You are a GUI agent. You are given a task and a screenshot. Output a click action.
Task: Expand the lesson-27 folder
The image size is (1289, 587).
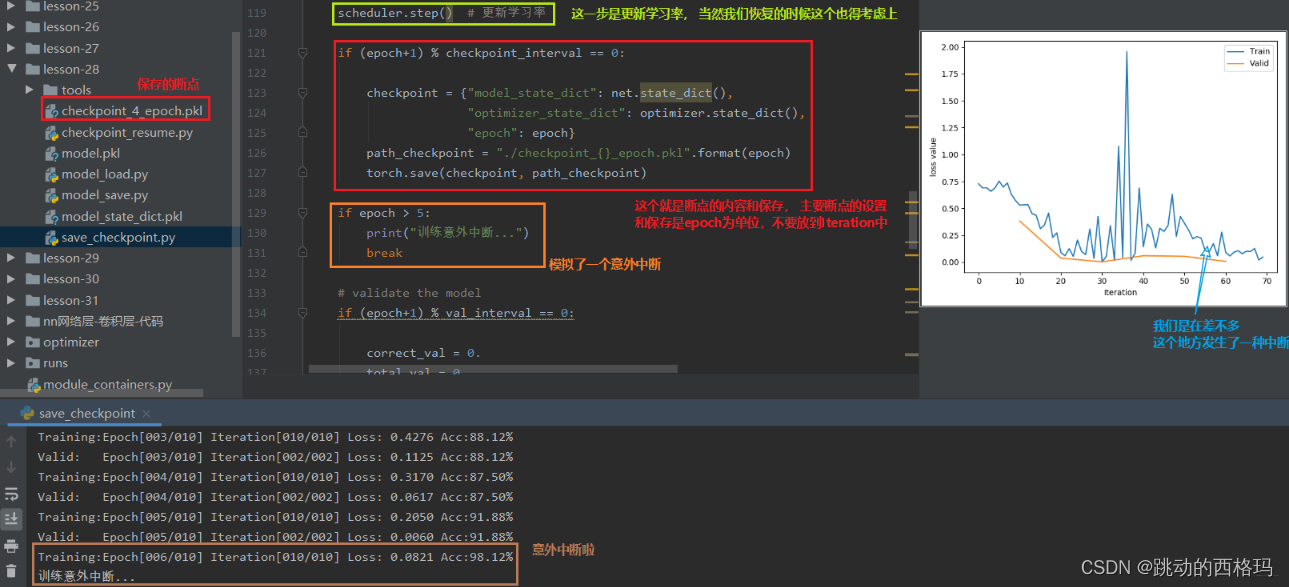click(x=11, y=48)
